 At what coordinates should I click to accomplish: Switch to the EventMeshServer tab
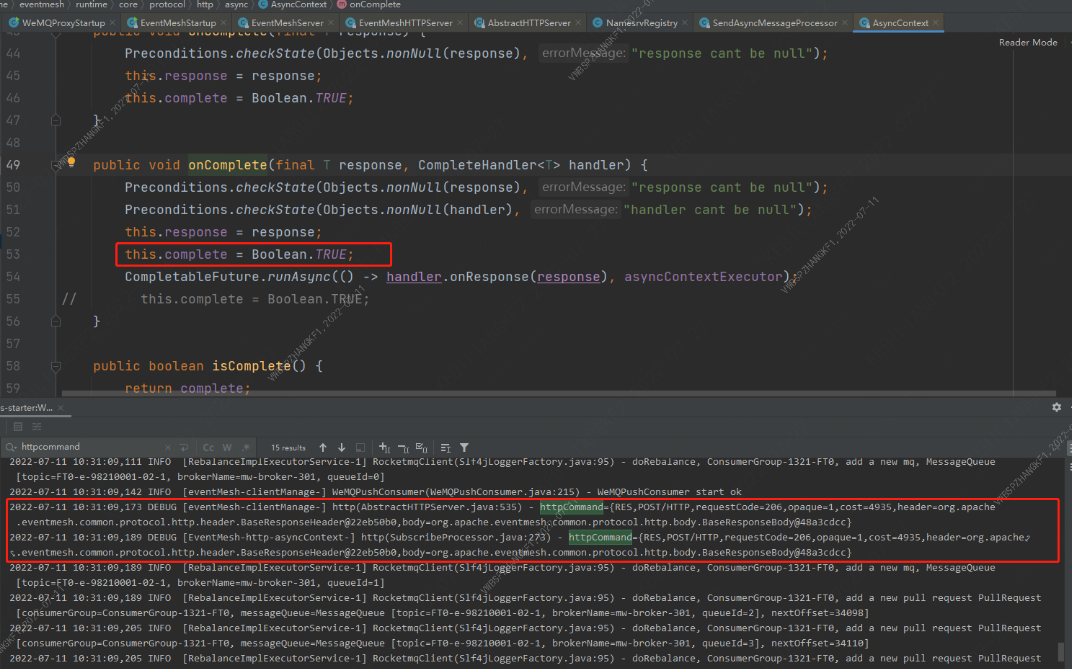coord(286,23)
